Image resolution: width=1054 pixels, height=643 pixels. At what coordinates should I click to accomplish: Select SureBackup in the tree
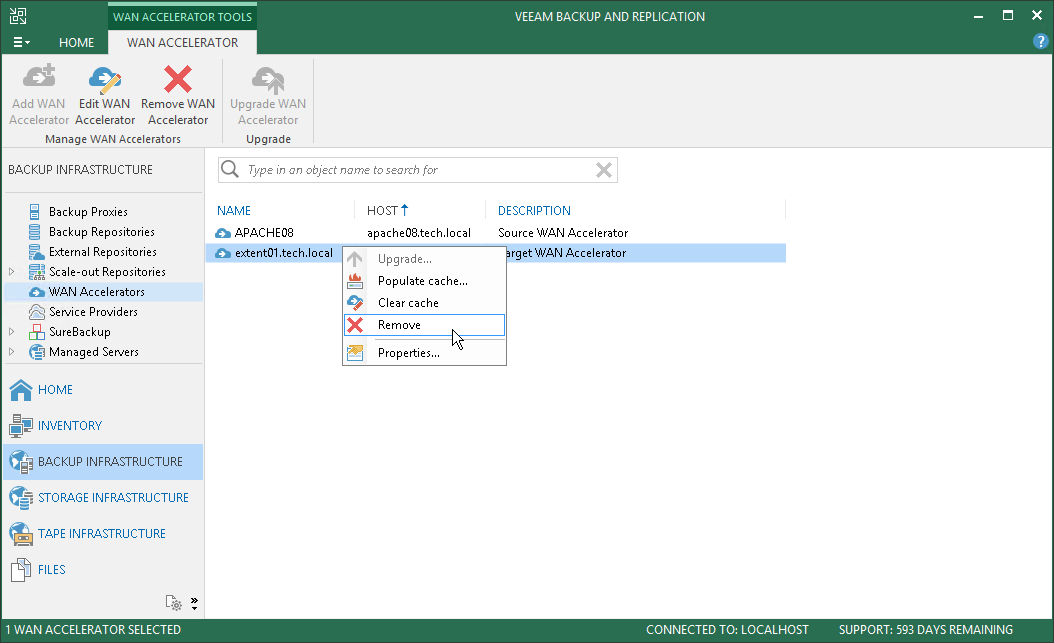pos(79,332)
